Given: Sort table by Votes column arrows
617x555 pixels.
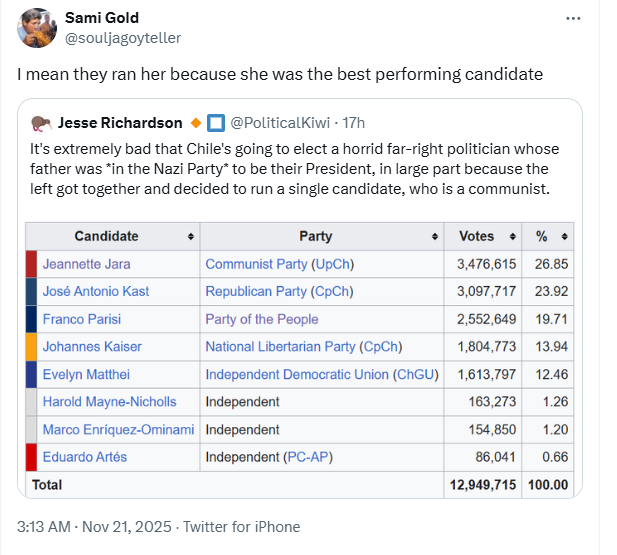Looking at the screenshot, I should point(512,237).
